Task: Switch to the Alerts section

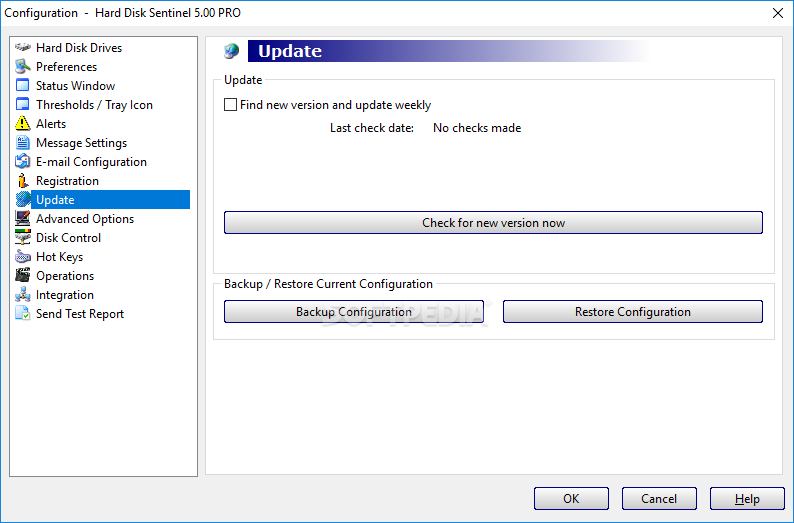Action: [x=51, y=124]
